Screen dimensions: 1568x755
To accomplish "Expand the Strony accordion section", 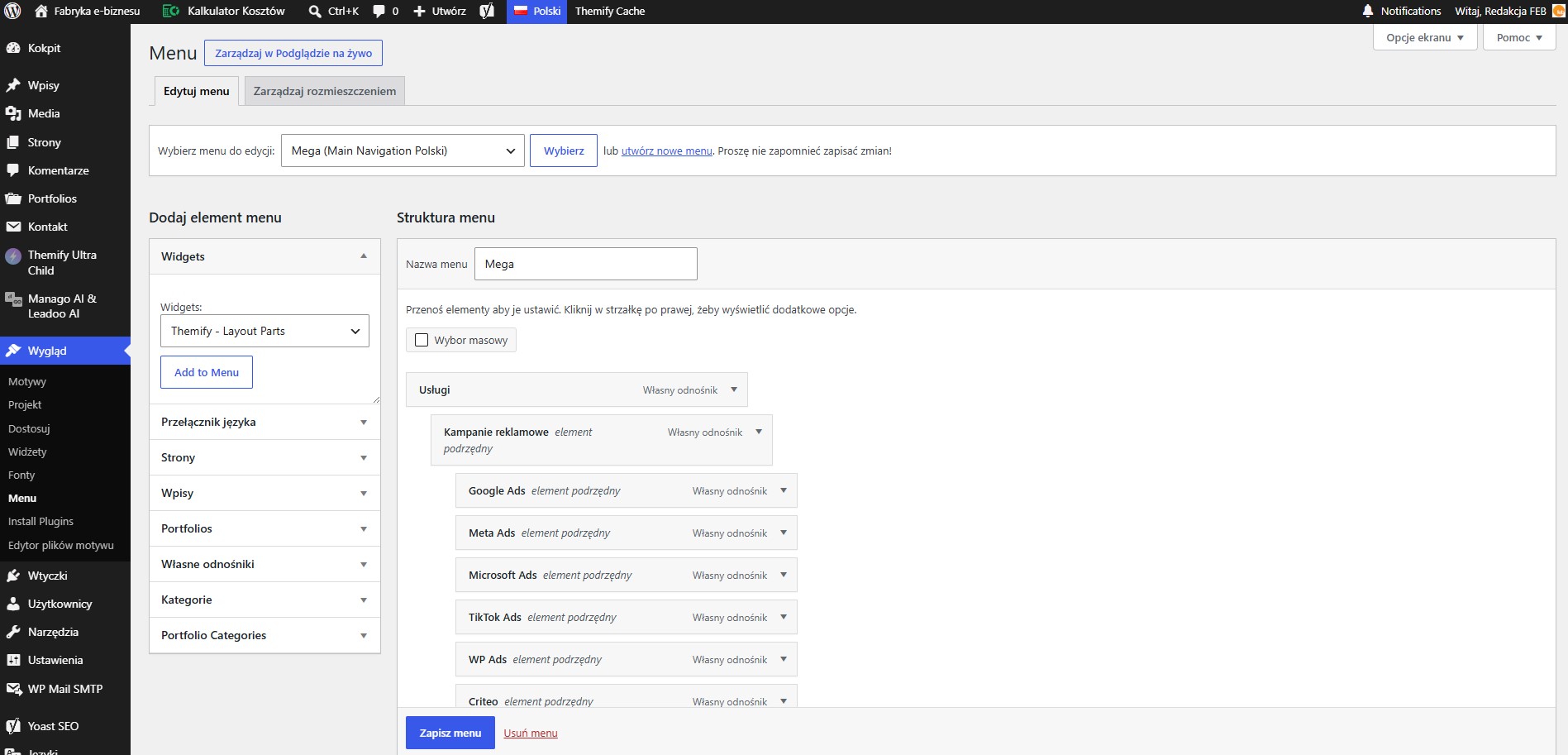I will tap(265, 457).
